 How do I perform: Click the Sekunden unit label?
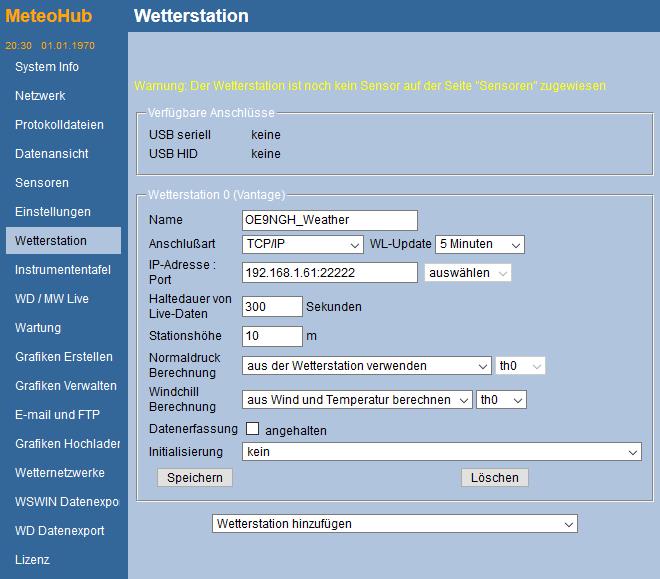tap(334, 307)
